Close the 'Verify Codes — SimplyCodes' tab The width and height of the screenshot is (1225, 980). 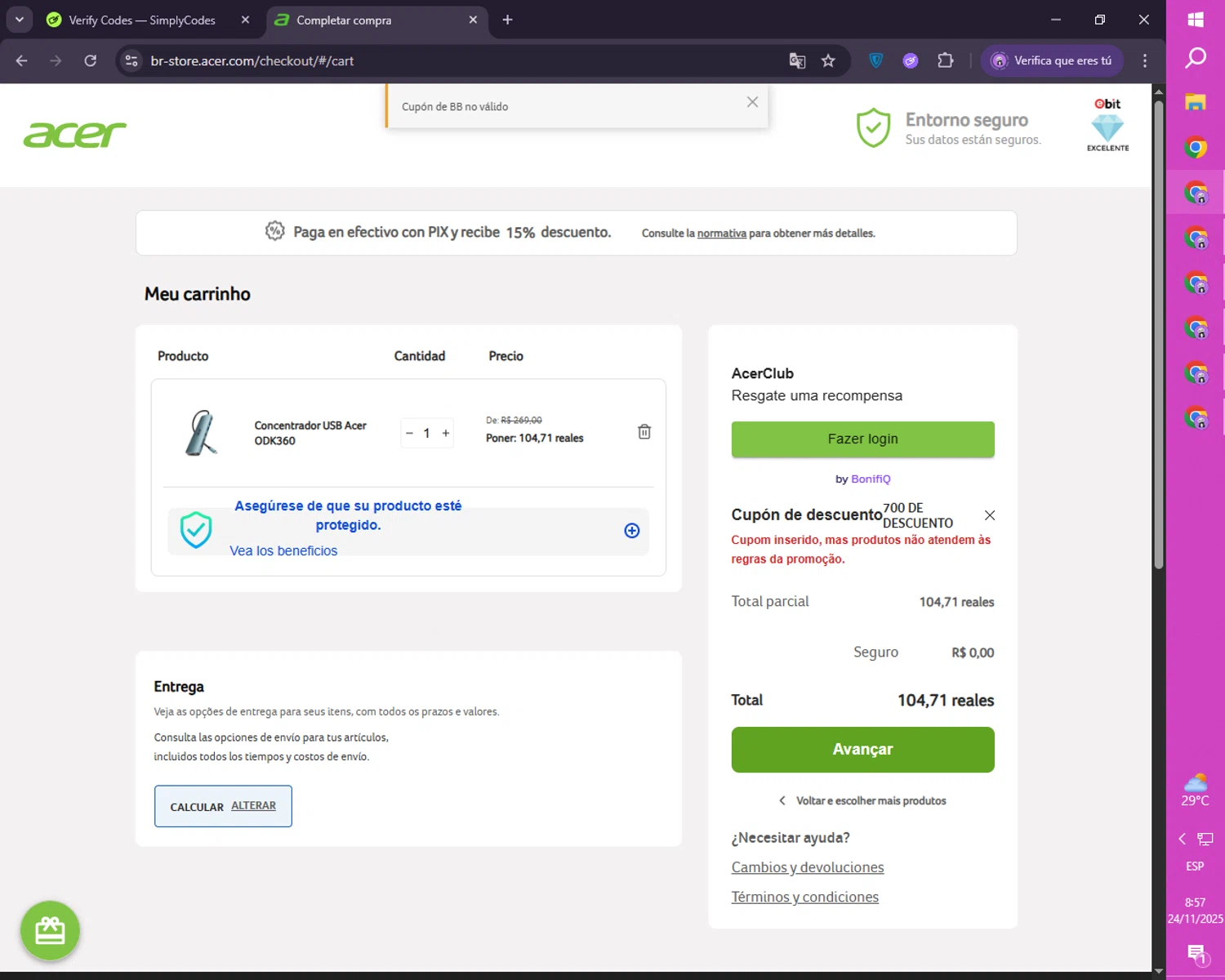click(245, 20)
